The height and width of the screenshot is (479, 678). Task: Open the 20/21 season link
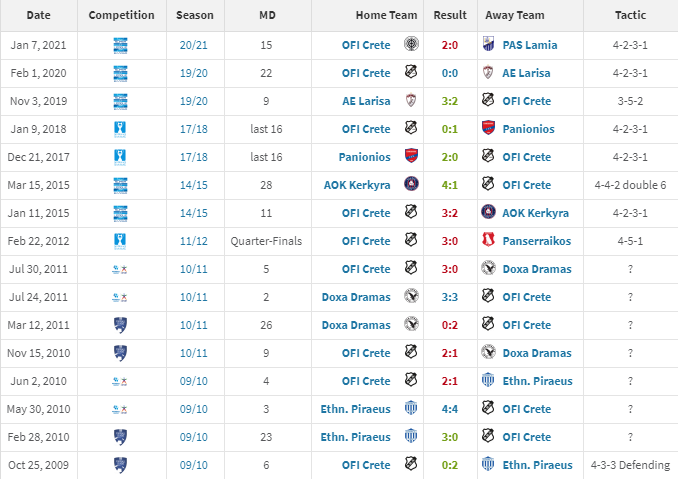pyautogui.click(x=194, y=45)
